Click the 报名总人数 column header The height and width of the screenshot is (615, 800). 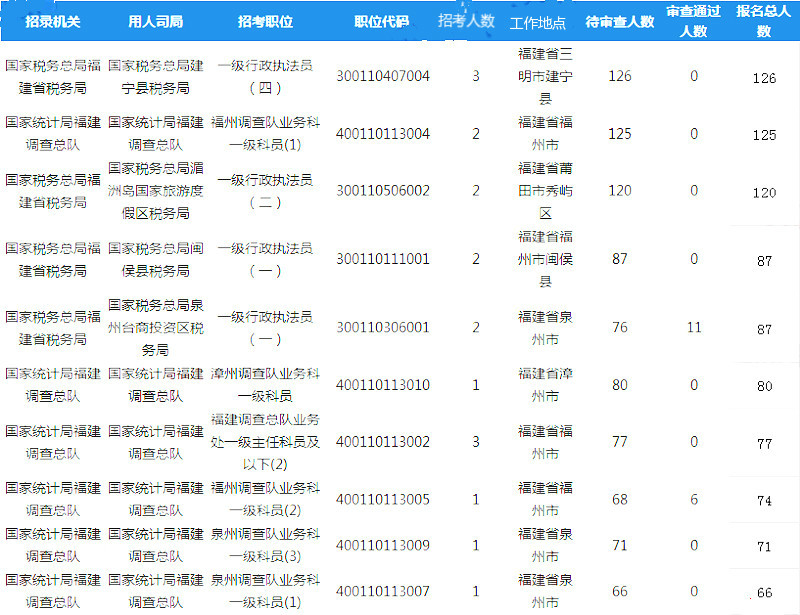point(763,21)
